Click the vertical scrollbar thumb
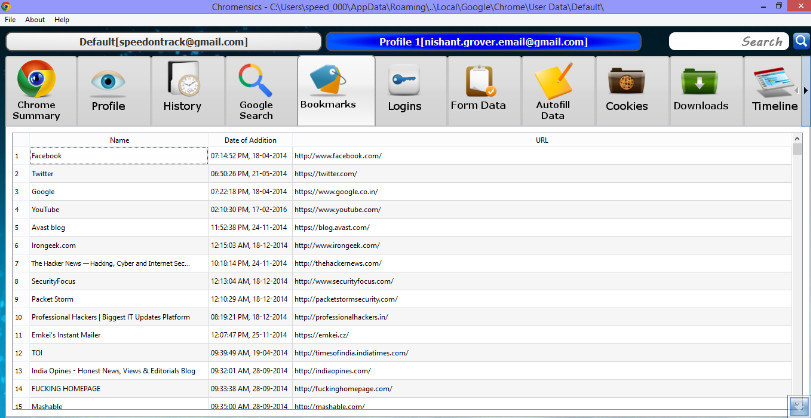This screenshot has height=418, width=811. pyautogui.click(x=797, y=149)
